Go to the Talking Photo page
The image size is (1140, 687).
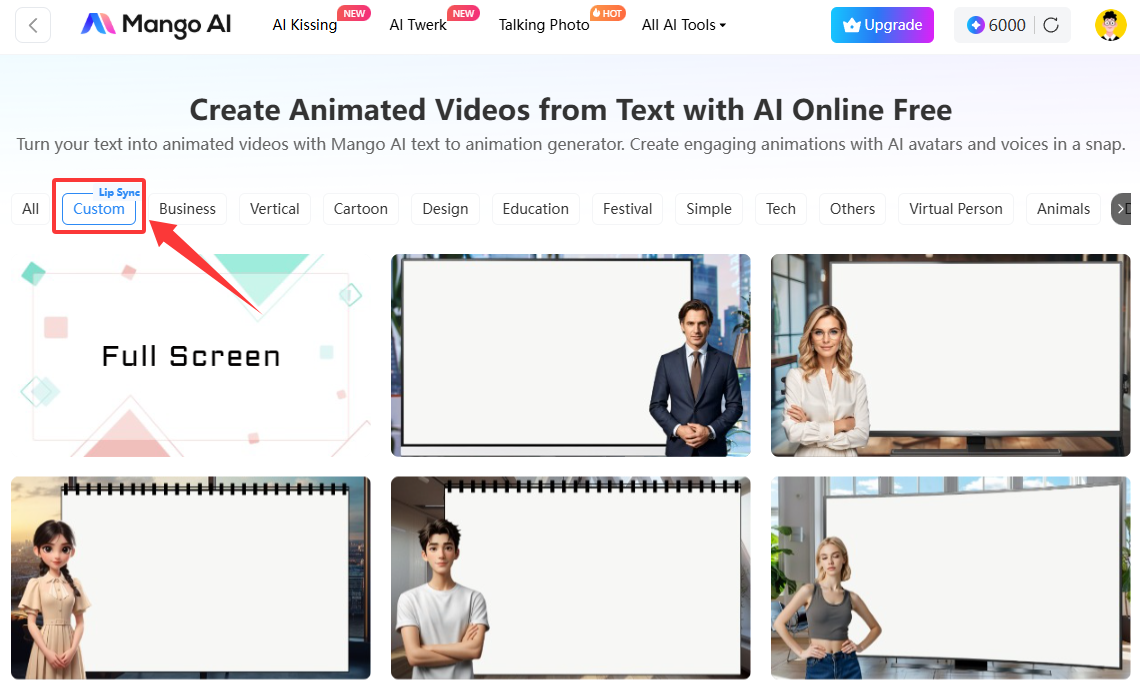click(543, 25)
